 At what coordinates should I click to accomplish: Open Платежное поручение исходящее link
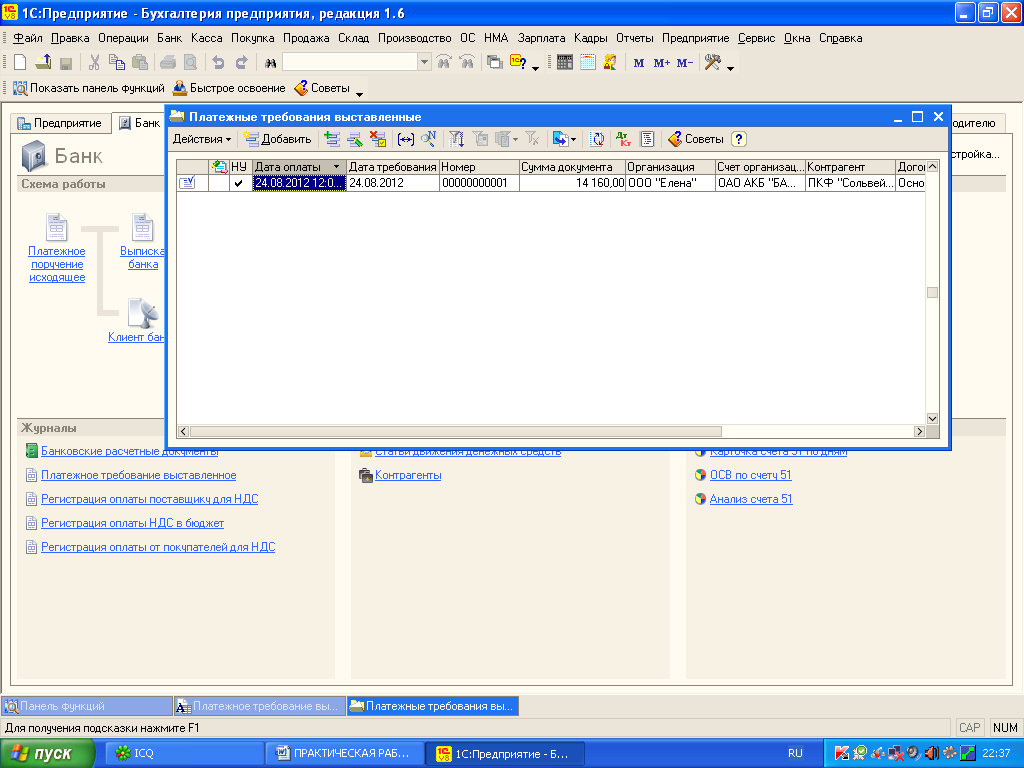click(x=57, y=264)
